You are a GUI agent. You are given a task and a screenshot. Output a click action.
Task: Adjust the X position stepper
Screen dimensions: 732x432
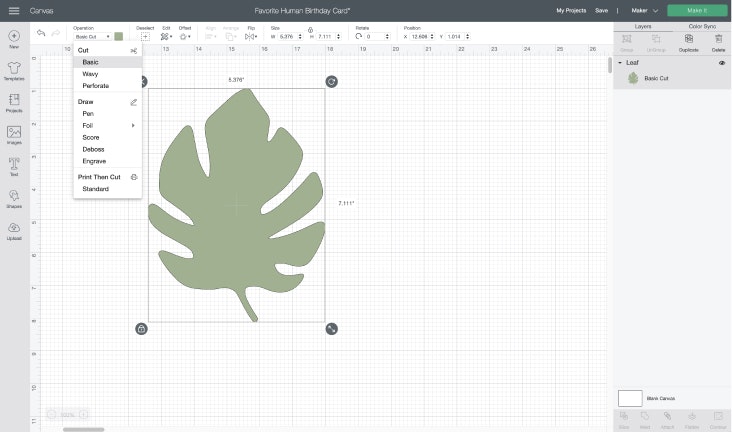pyautogui.click(x=432, y=36)
